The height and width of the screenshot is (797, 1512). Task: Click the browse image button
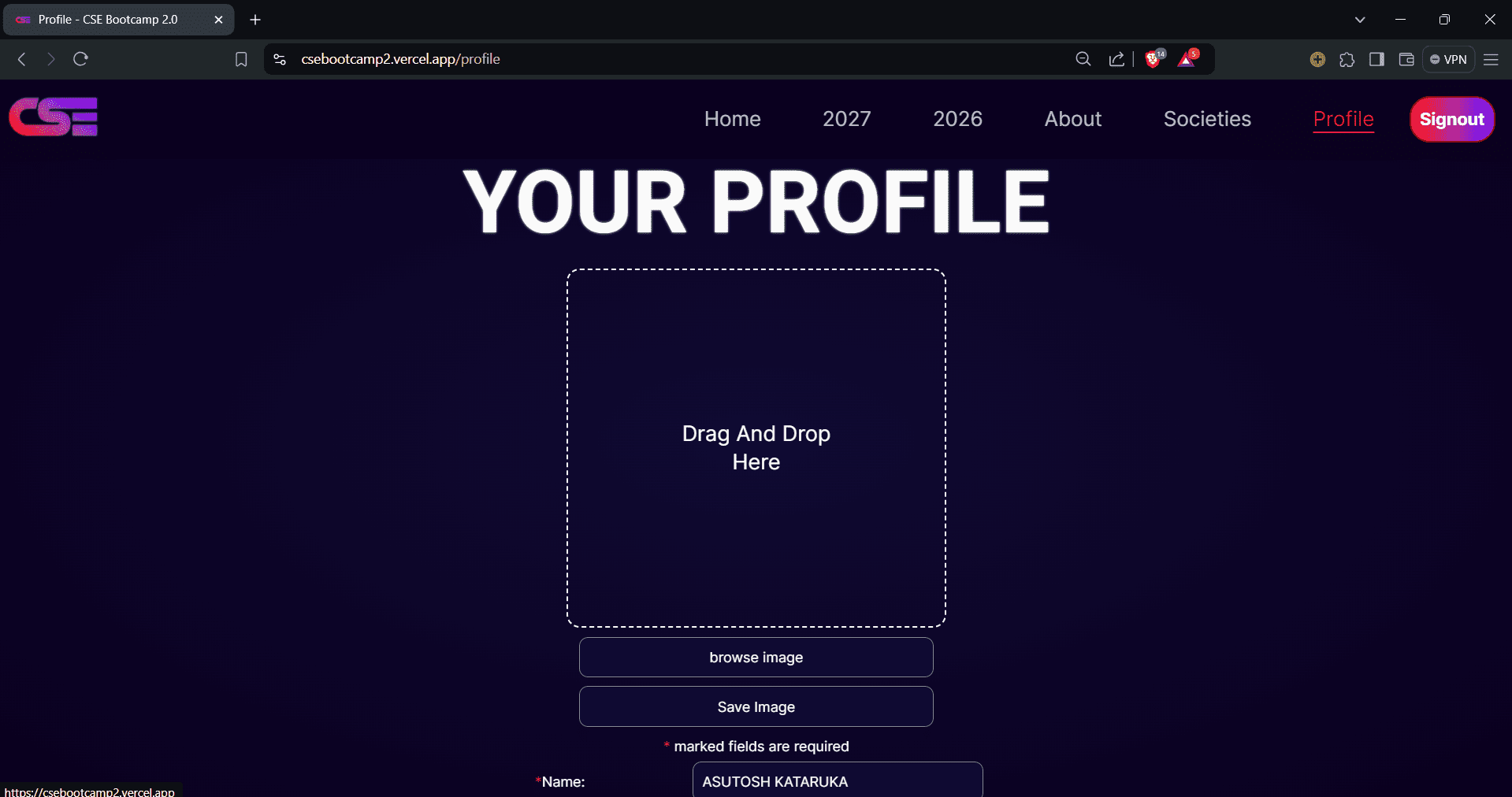point(756,657)
